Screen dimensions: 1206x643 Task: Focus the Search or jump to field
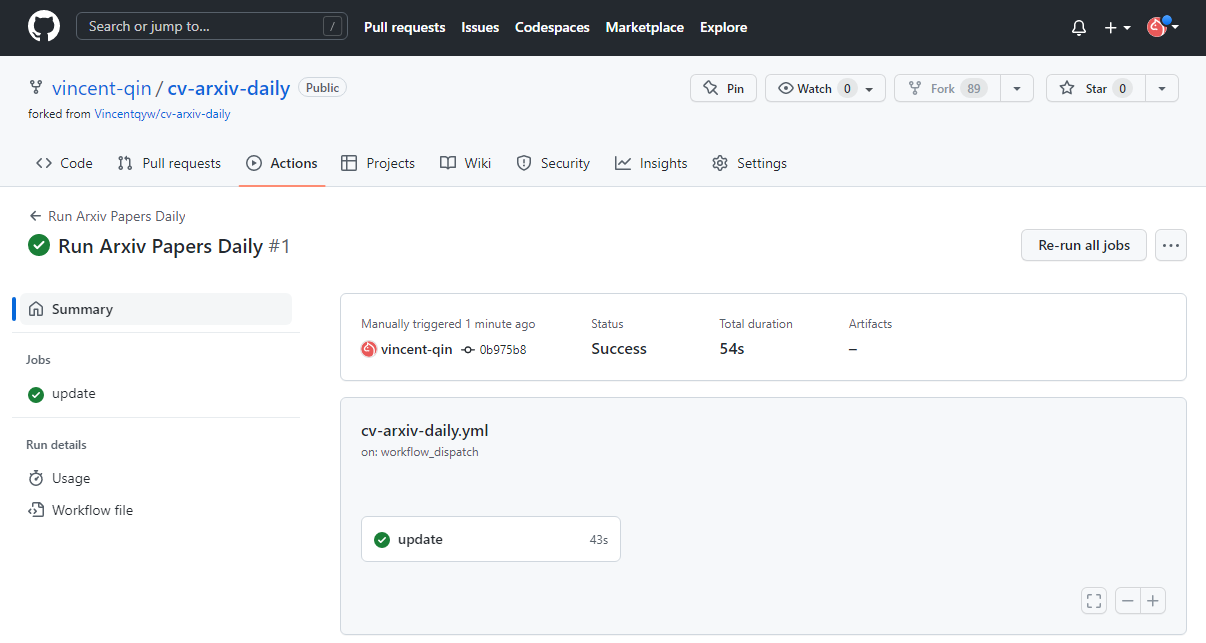coord(212,27)
